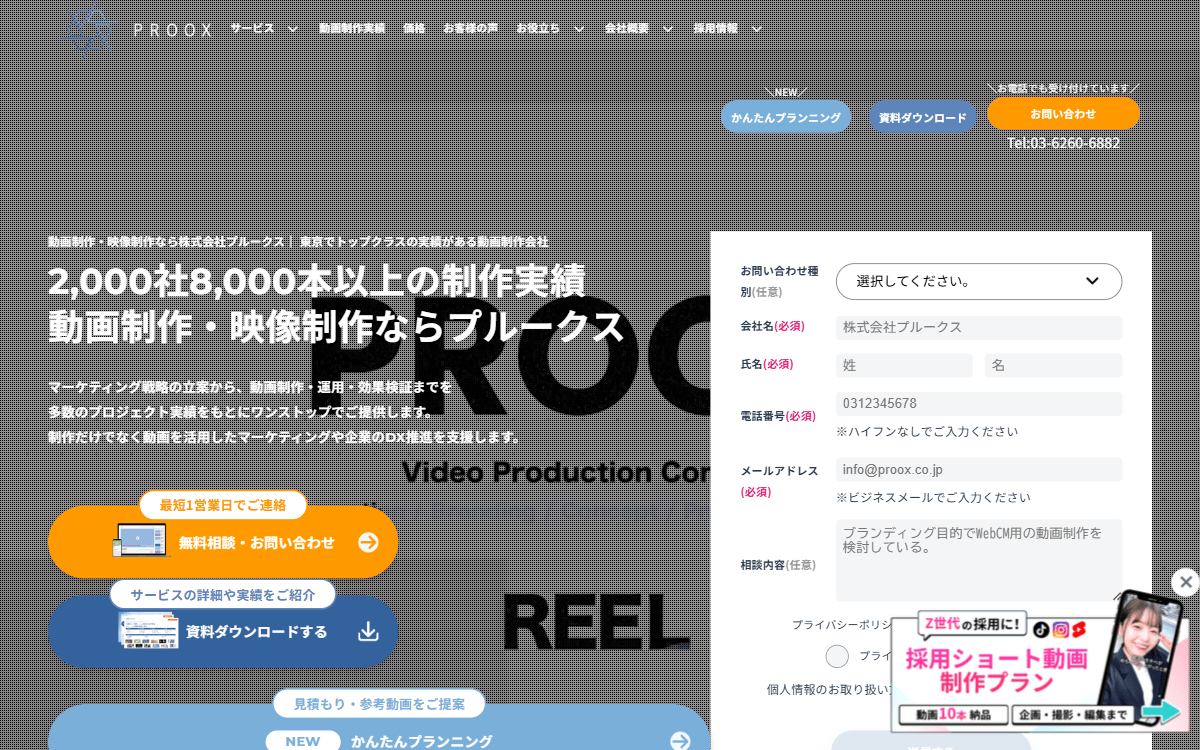Open the お役立ち menu item
Screen dimensions: 1200x750
pyautogui.click(x=538, y=28)
